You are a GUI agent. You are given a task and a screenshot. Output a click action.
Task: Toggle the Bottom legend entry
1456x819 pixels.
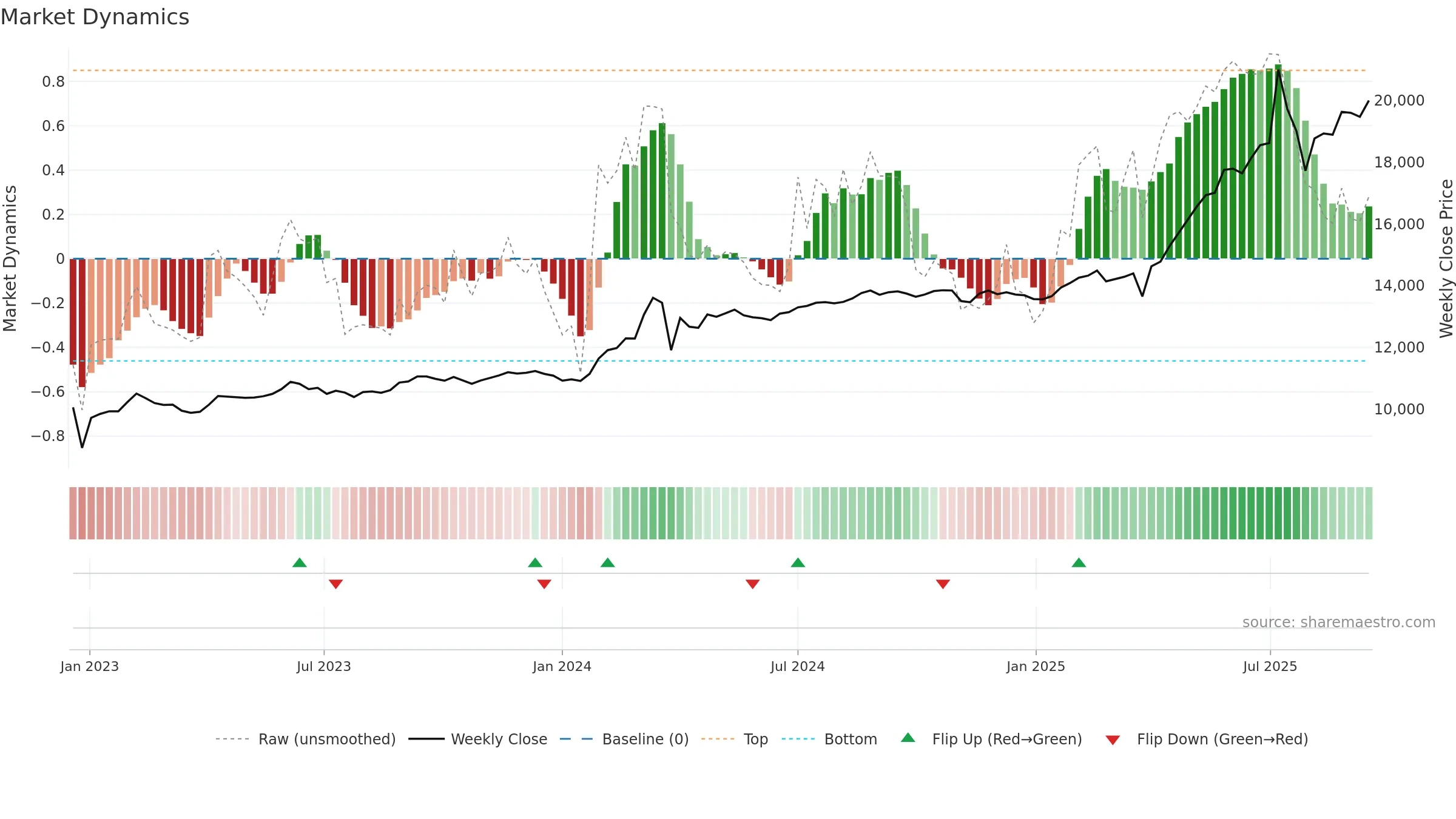click(829, 739)
